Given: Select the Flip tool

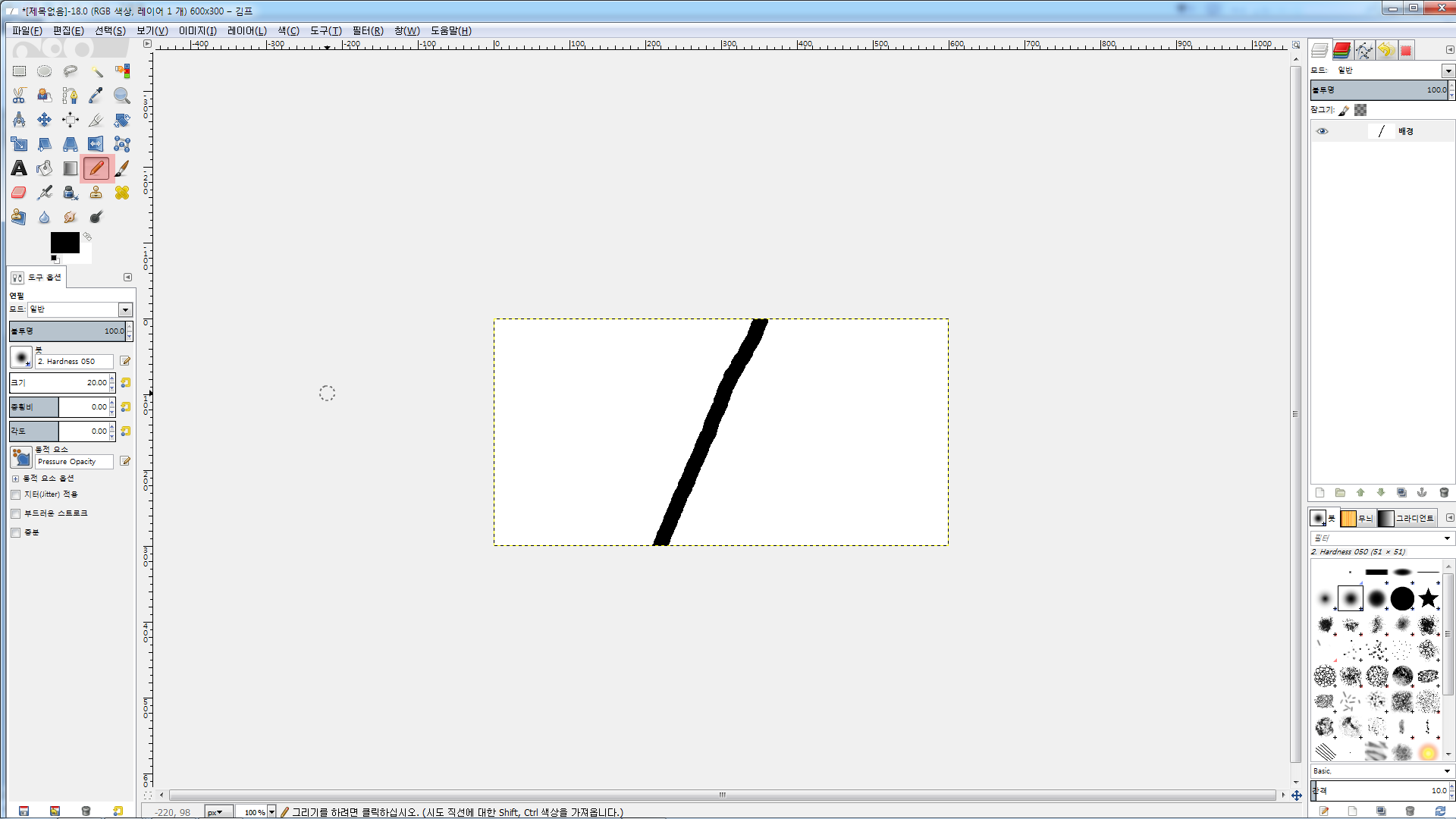Looking at the screenshot, I should click(96, 144).
